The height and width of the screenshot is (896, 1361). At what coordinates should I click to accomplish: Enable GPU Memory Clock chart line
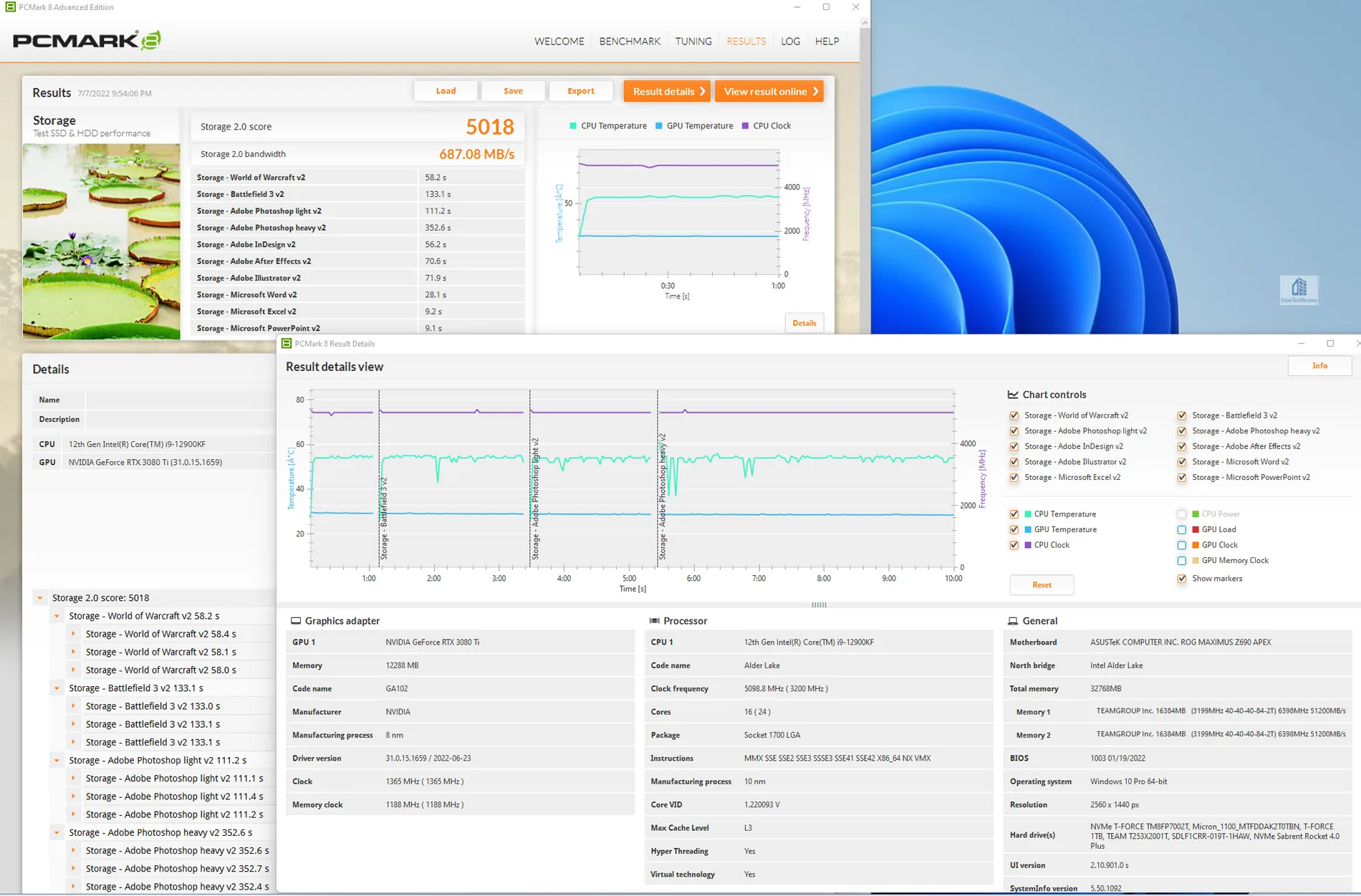[1182, 561]
